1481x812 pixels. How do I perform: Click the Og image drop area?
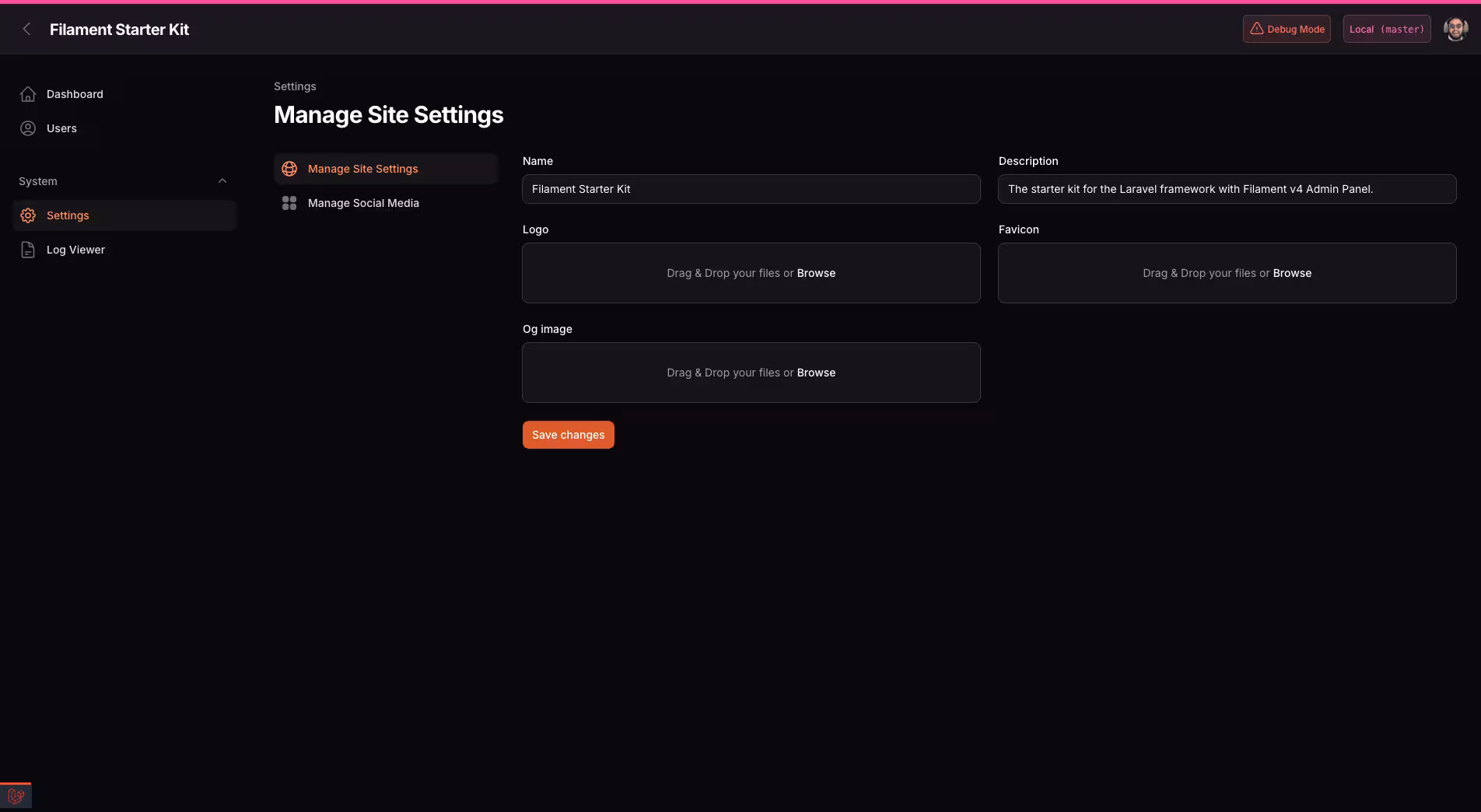pyautogui.click(x=751, y=373)
